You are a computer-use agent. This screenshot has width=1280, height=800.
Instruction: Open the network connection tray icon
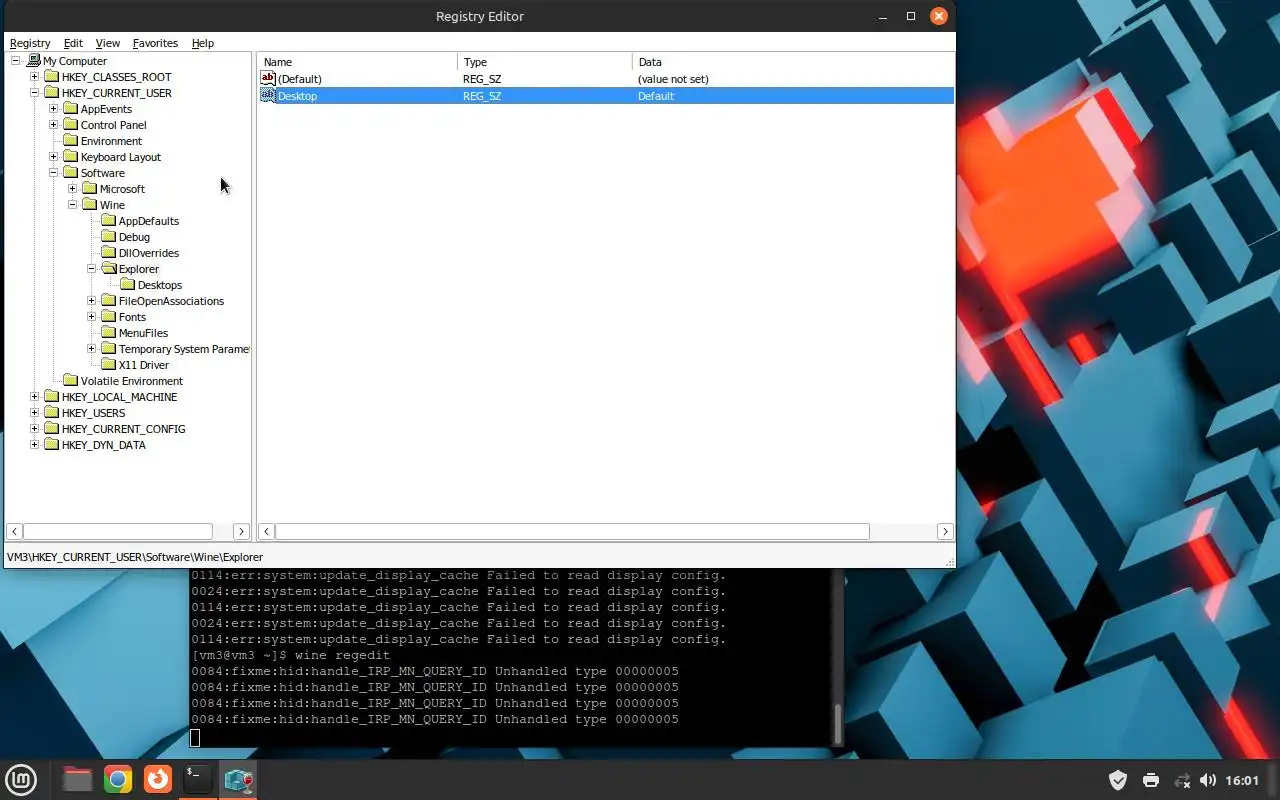click(1182, 780)
